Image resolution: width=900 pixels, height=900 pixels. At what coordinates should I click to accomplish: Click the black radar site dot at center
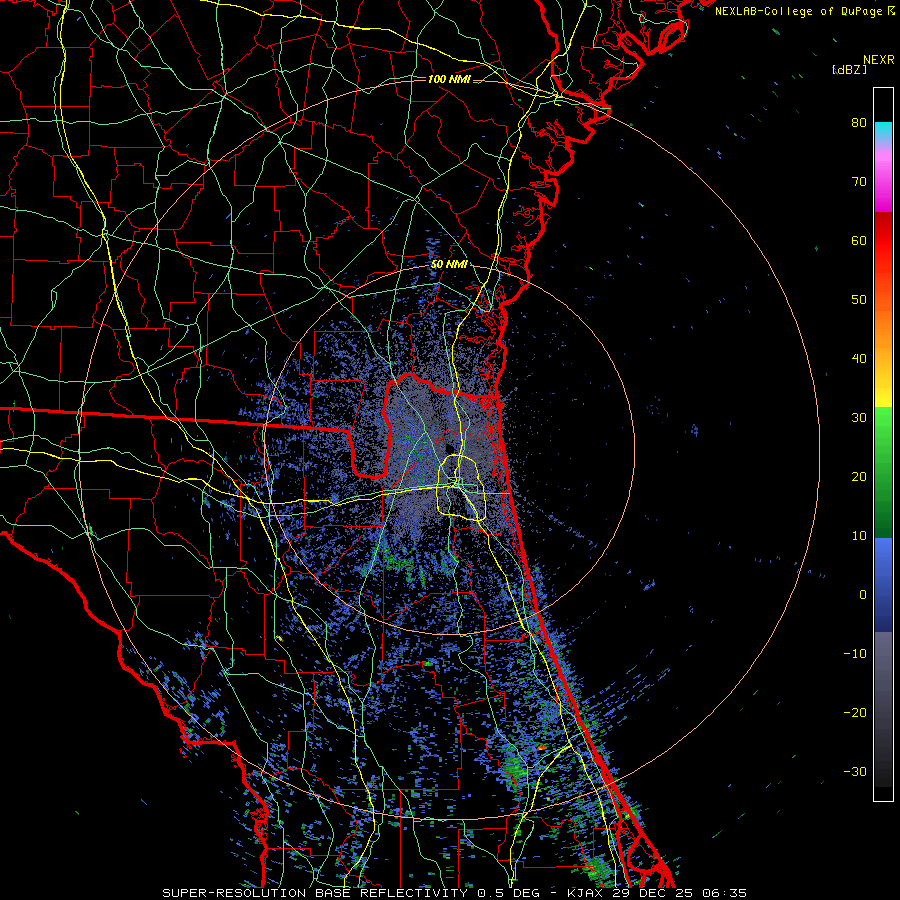tap(449, 448)
